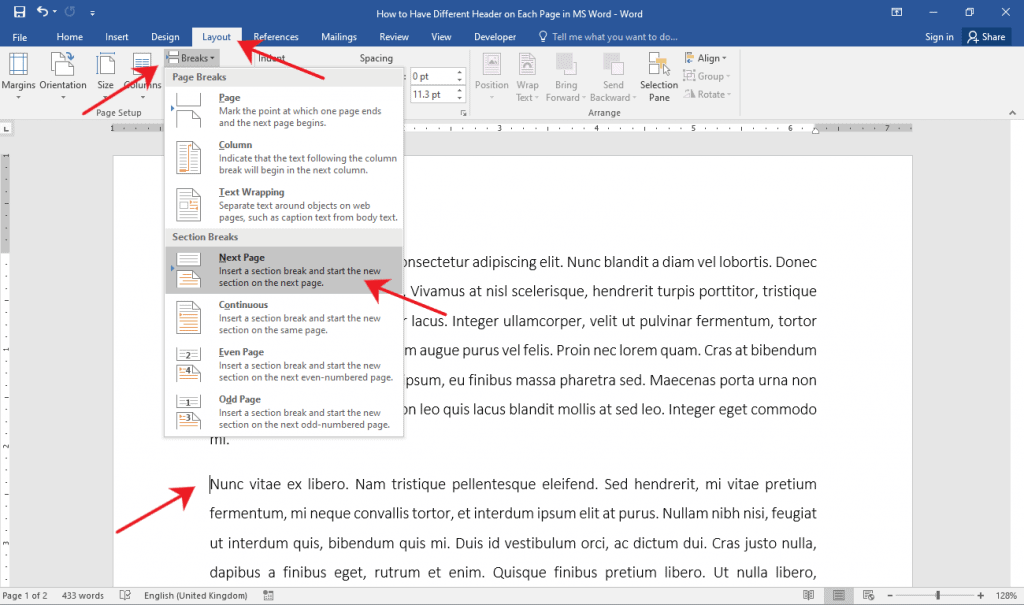Open the Align dropdown

click(x=706, y=57)
